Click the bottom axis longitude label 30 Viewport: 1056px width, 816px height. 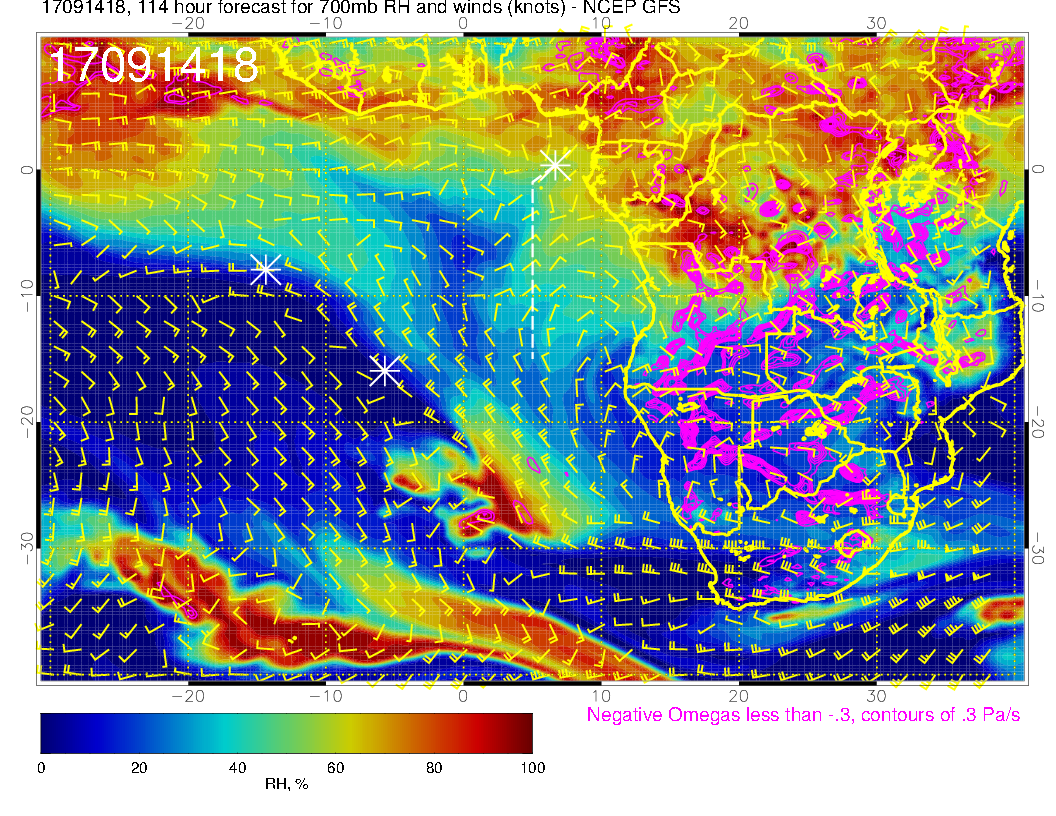pos(876,695)
